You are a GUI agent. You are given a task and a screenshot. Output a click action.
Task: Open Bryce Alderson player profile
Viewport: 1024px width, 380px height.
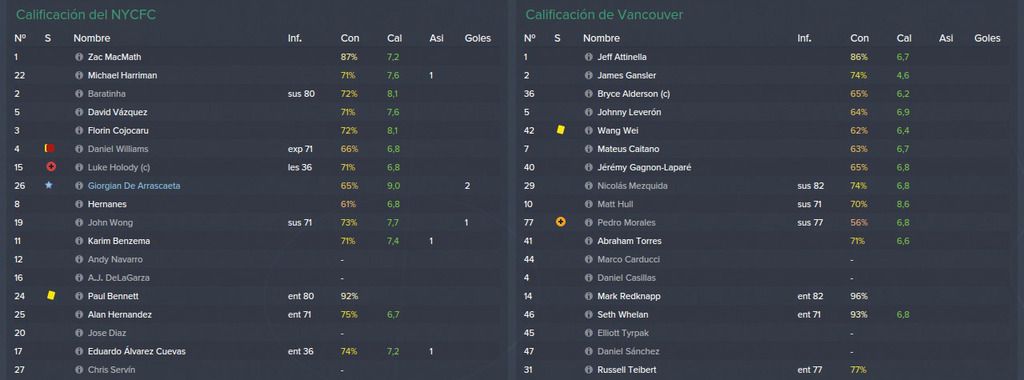point(633,94)
